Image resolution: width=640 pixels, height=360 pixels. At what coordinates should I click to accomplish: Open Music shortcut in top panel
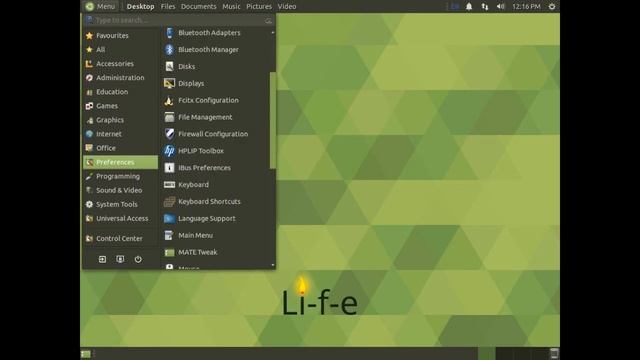231,7
